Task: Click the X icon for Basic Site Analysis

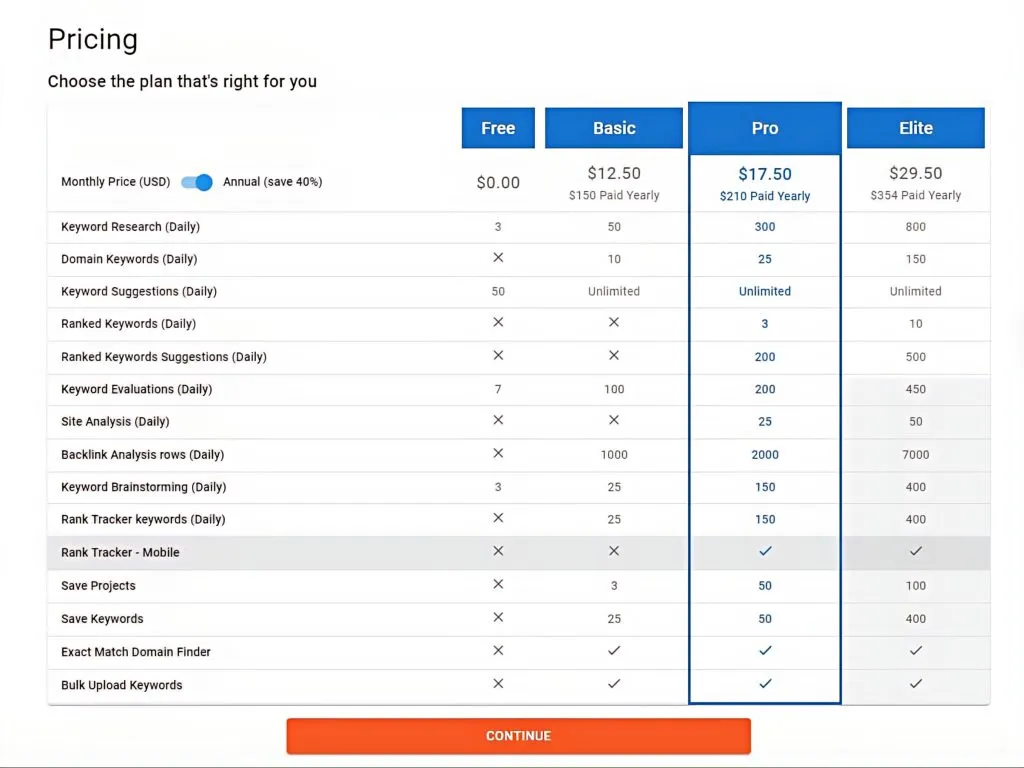Action: point(614,421)
